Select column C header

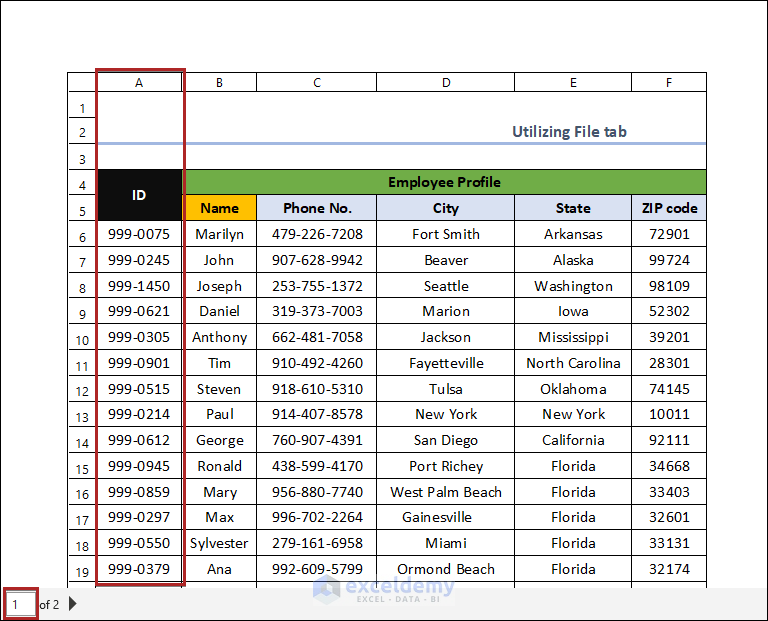tap(316, 83)
